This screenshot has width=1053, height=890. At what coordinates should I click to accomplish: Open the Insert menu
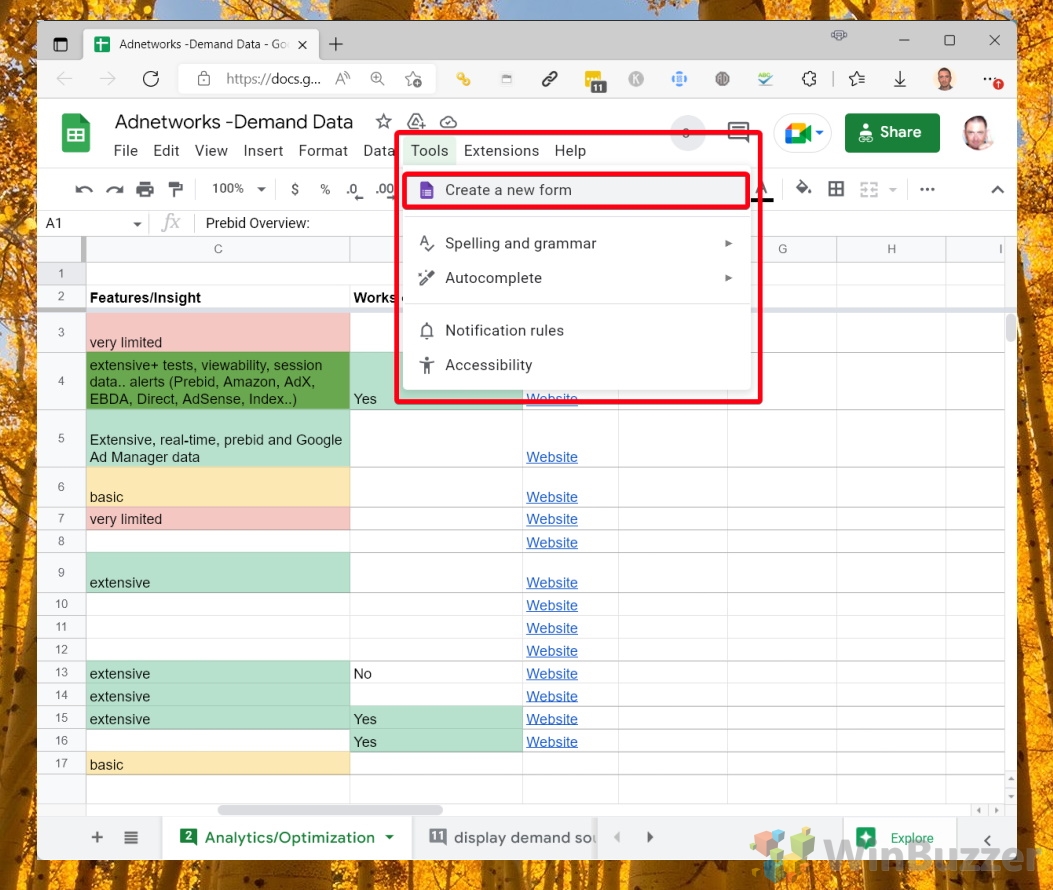tap(263, 151)
